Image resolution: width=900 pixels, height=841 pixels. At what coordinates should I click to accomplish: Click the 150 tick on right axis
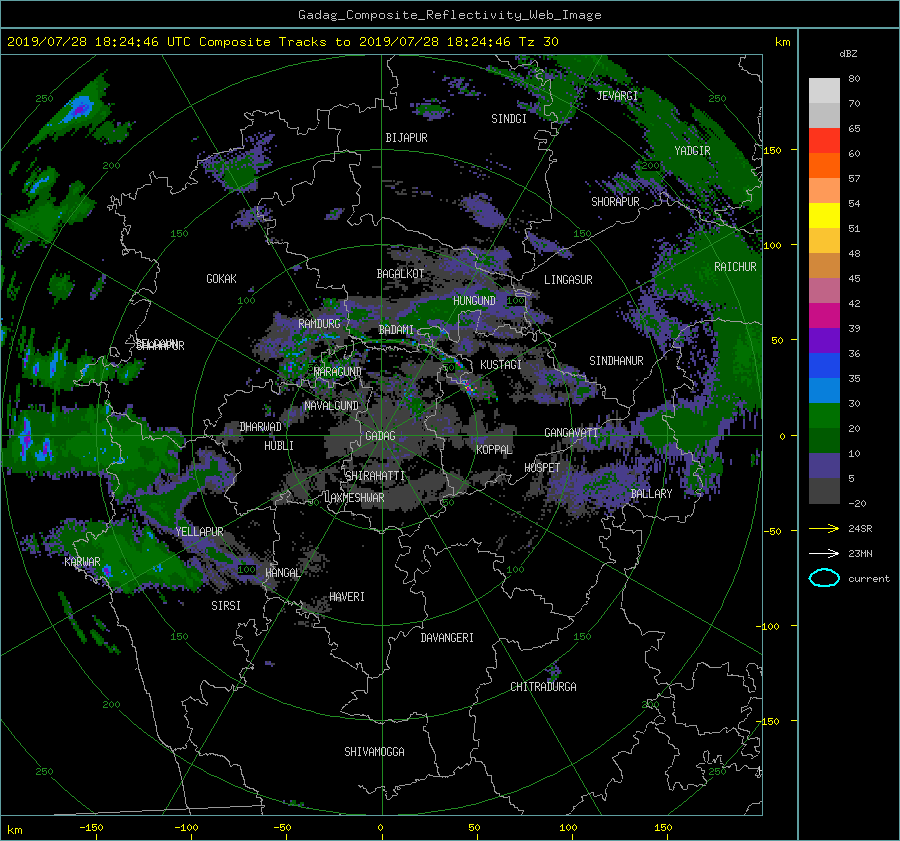773,150
